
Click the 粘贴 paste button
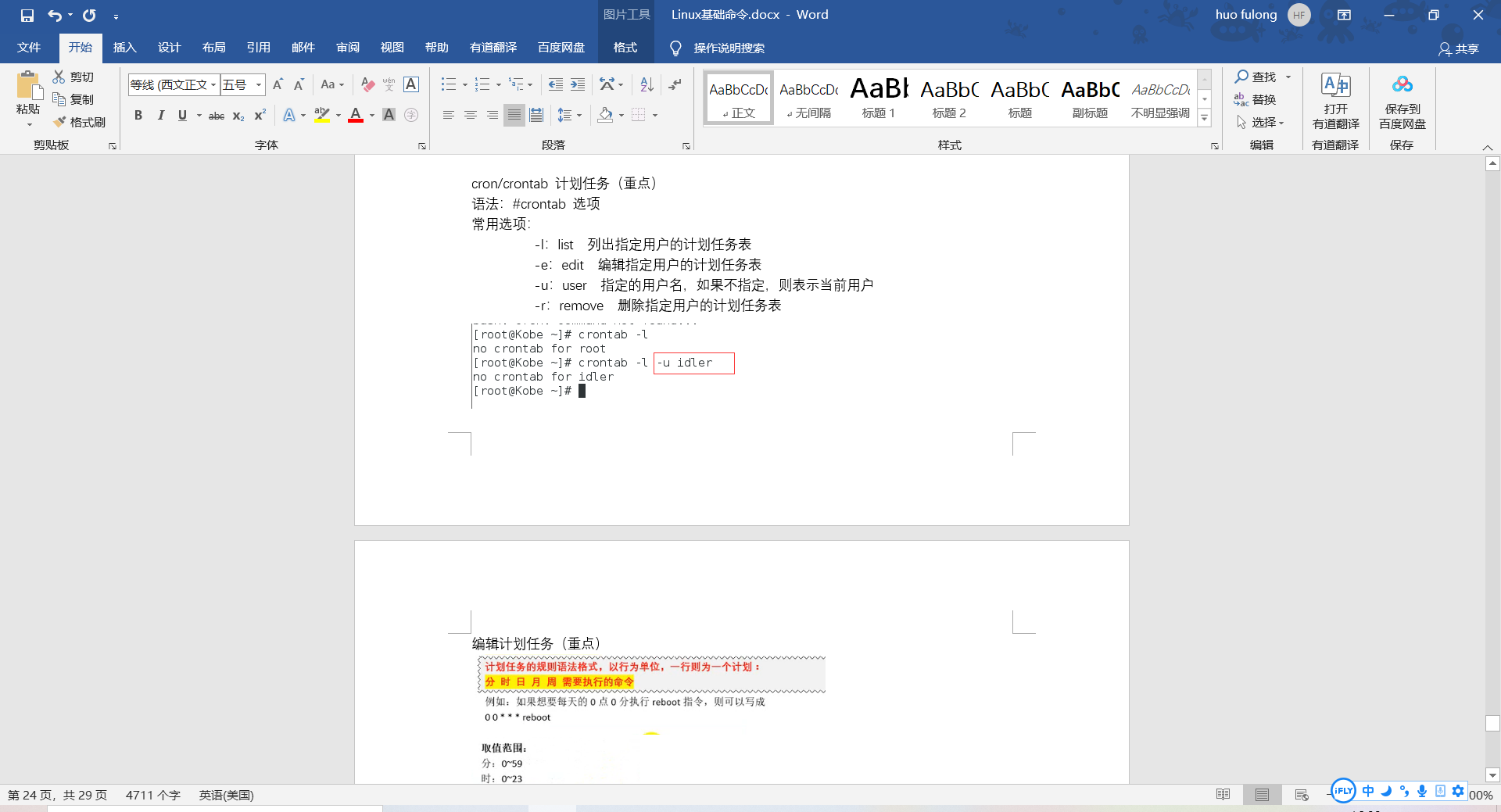tap(27, 94)
